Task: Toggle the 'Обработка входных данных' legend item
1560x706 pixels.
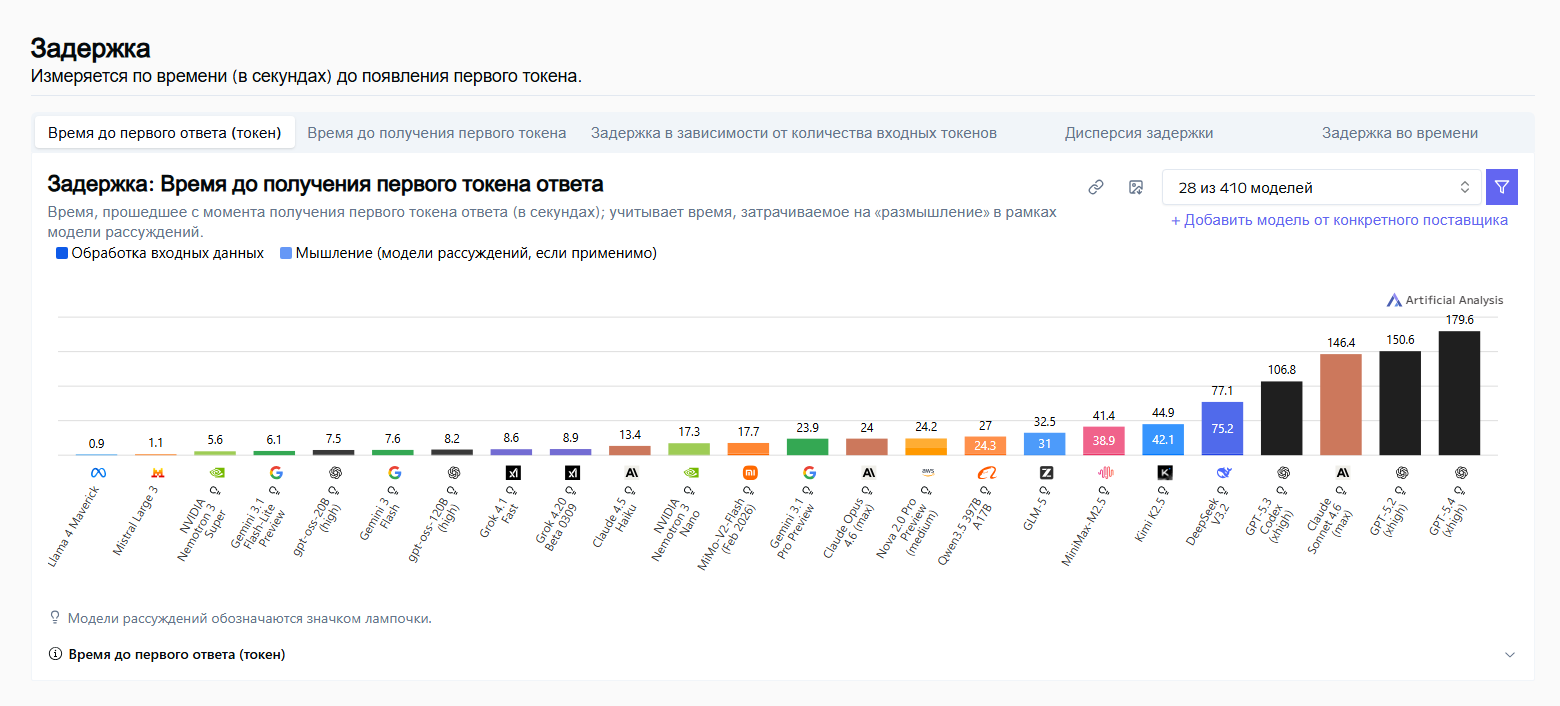Action: point(160,254)
